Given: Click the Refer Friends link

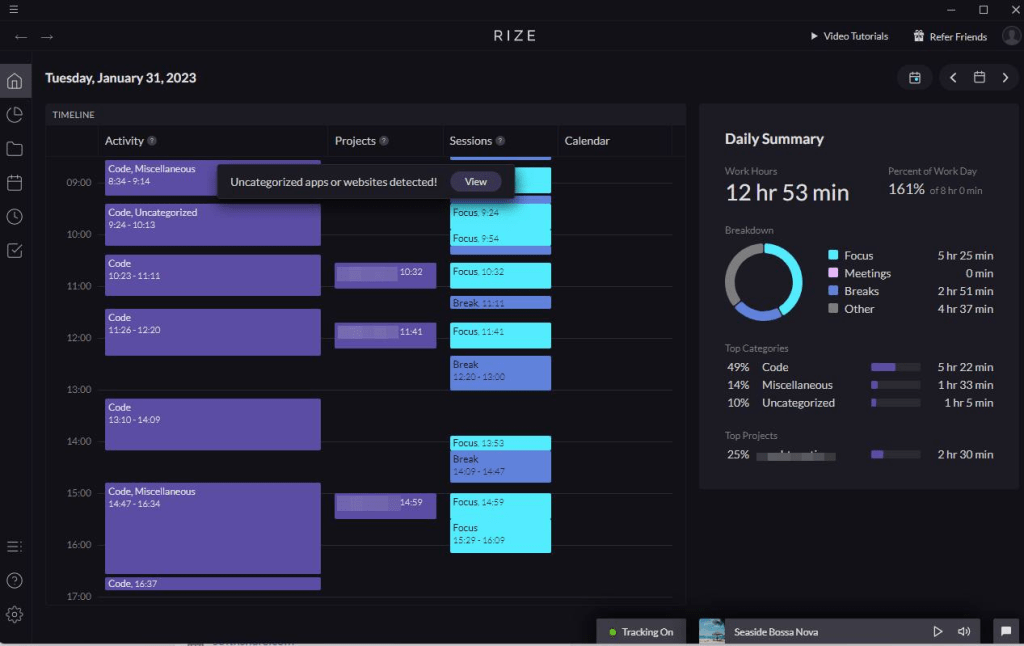Looking at the screenshot, I should pyautogui.click(x=950, y=36).
